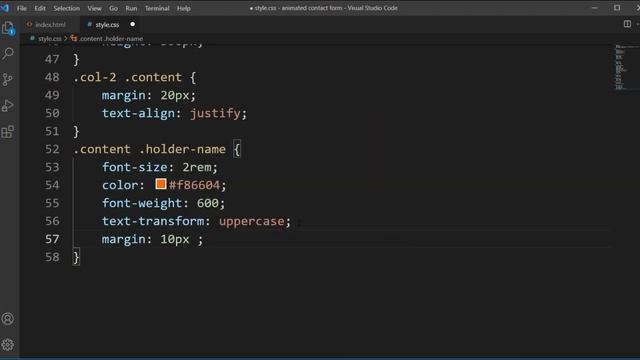Open the Explorer view in activity bar
Viewport: 640px width, 360px height.
pyautogui.click(x=8, y=28)
